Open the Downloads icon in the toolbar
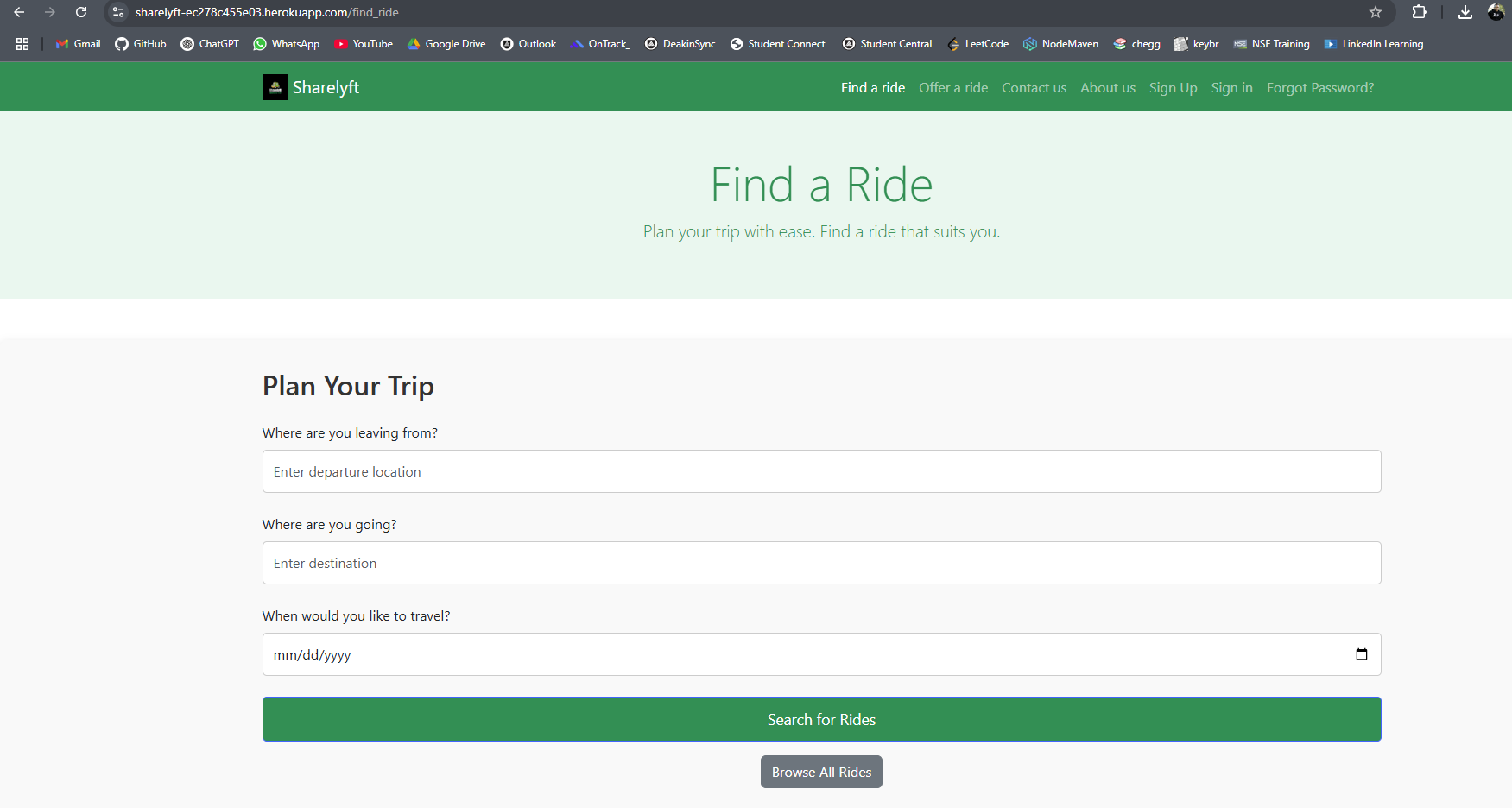 coord(1464,12)
